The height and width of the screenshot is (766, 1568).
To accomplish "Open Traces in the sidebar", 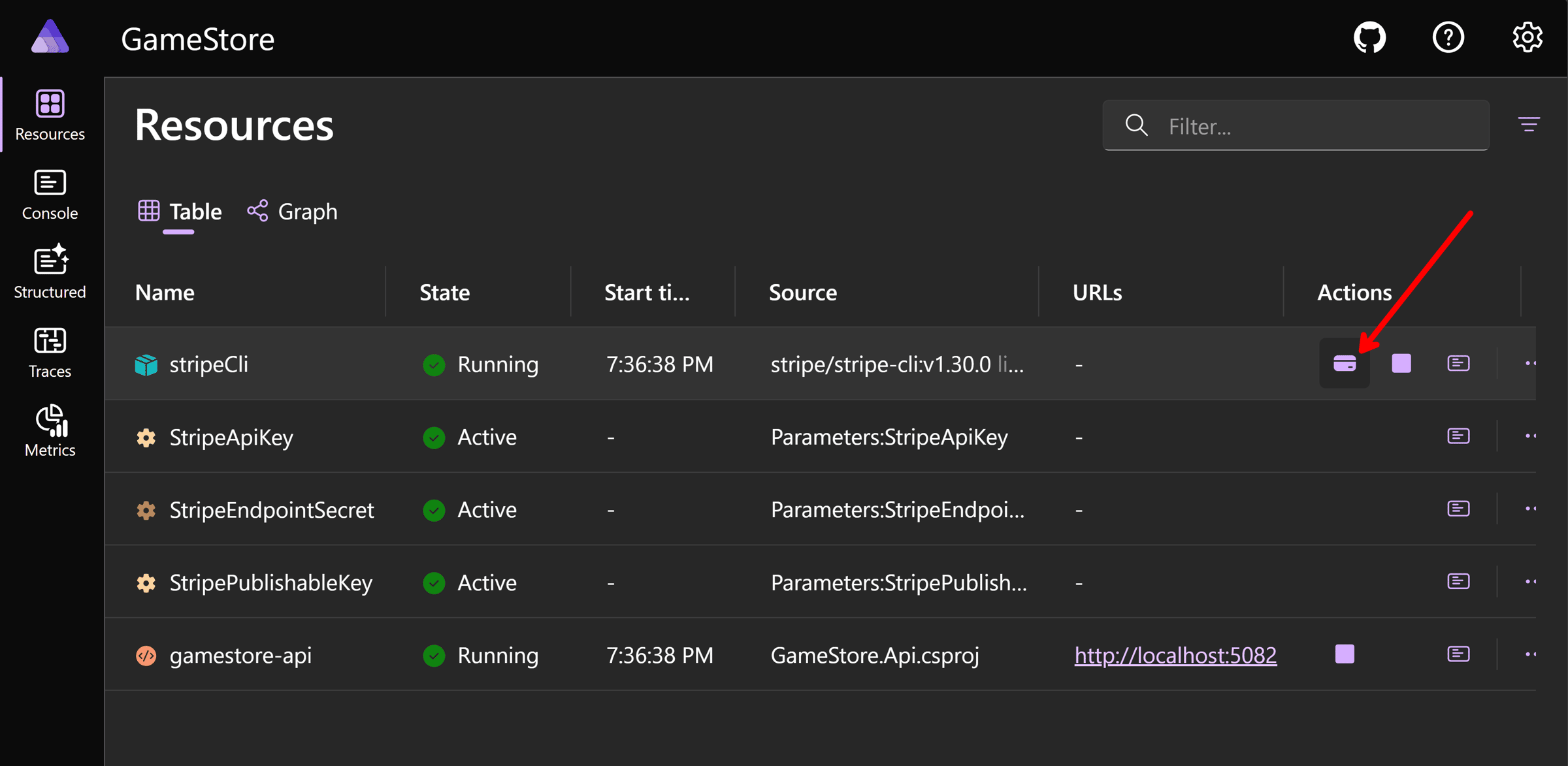I will [x=50, y=353].
